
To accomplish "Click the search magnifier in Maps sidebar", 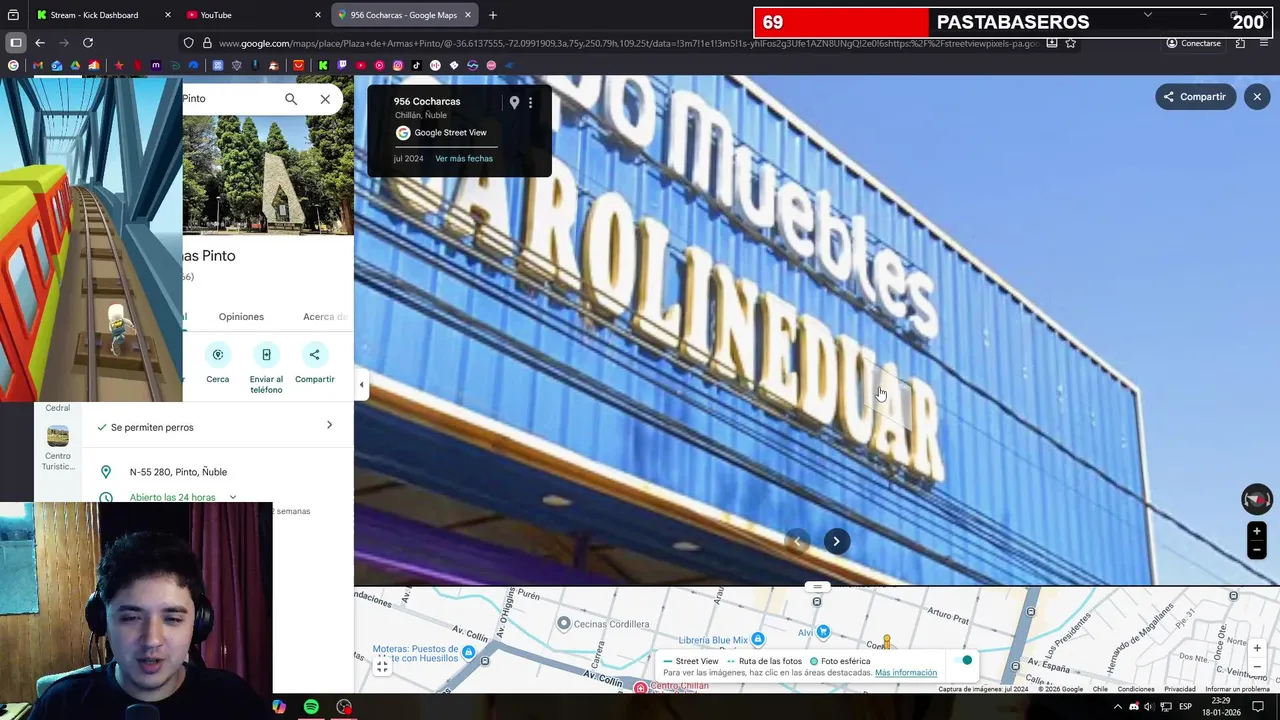I will (291, 99).
